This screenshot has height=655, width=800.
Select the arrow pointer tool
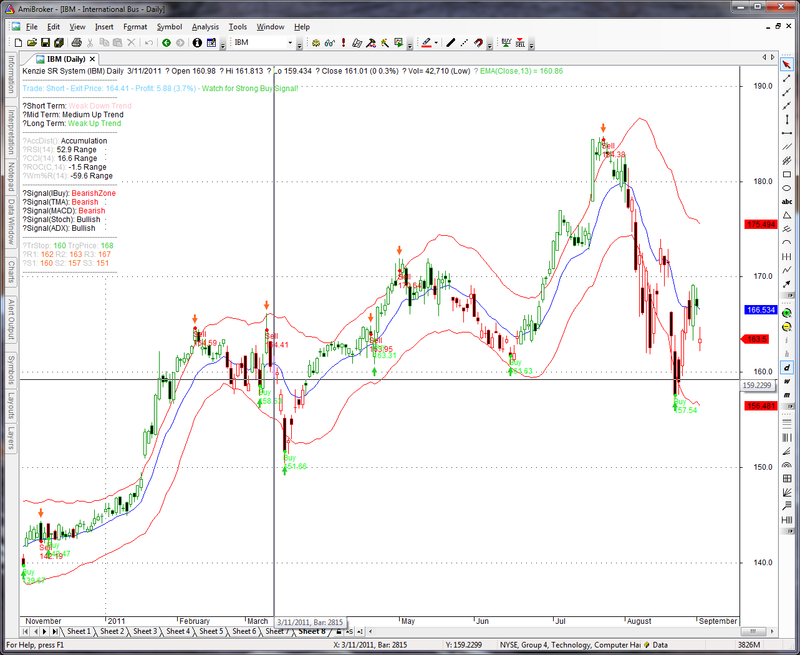(787, 65)
